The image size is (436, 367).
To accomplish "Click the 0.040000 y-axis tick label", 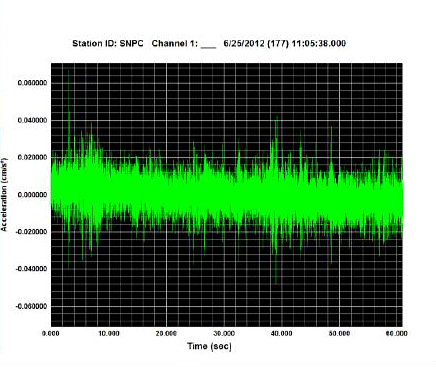I will tap(32, 120).
